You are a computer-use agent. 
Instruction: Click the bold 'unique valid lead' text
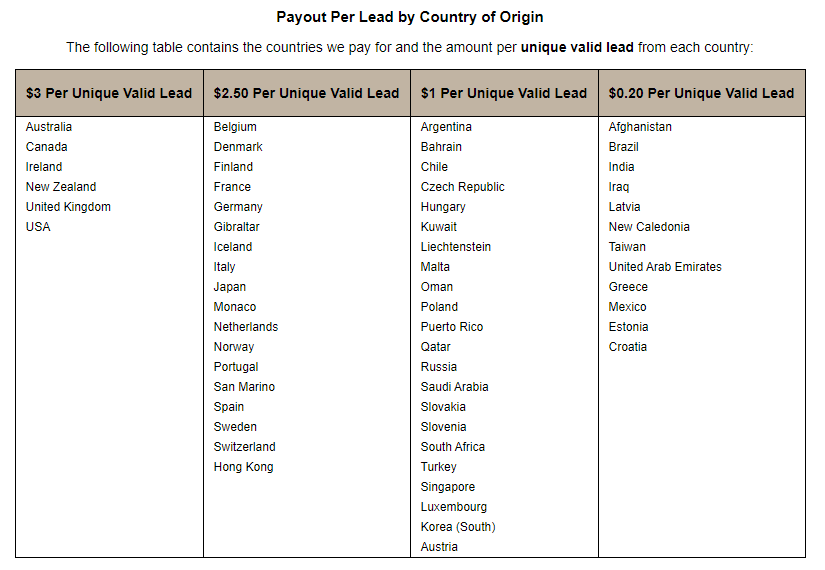click(x=577, y=47)
